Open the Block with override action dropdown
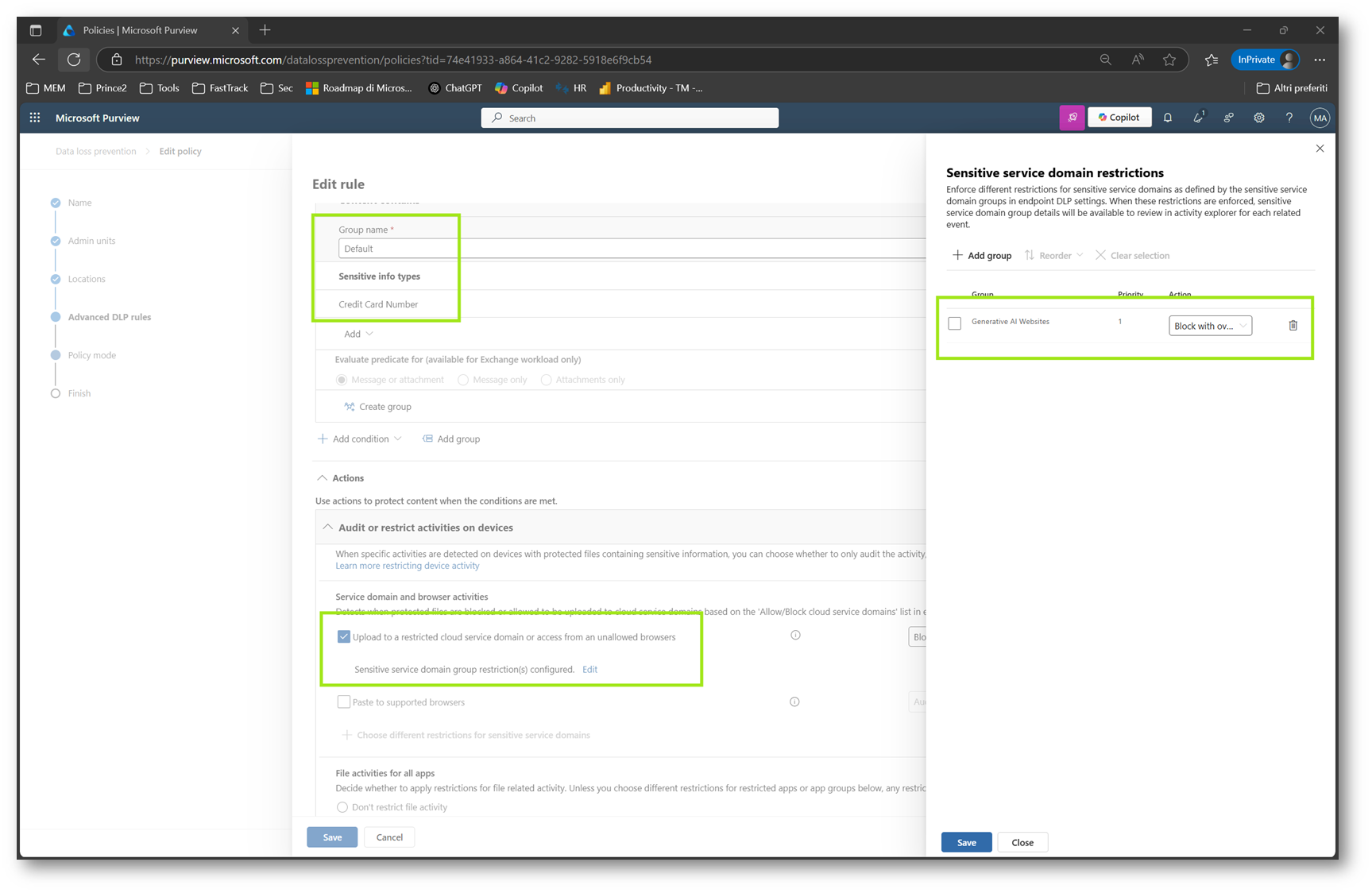Screen dimensions: 1372x893 (x=1210, y=326)
